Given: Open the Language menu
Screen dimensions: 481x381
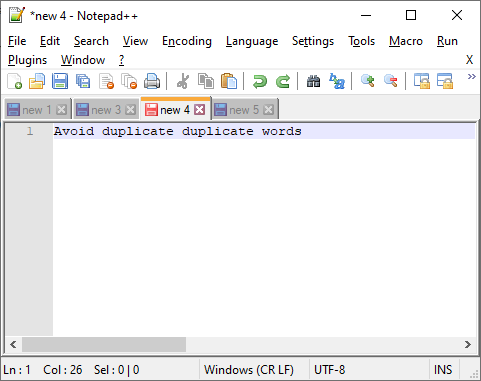Looking at the screenshot, I should (x=252, y=41).
